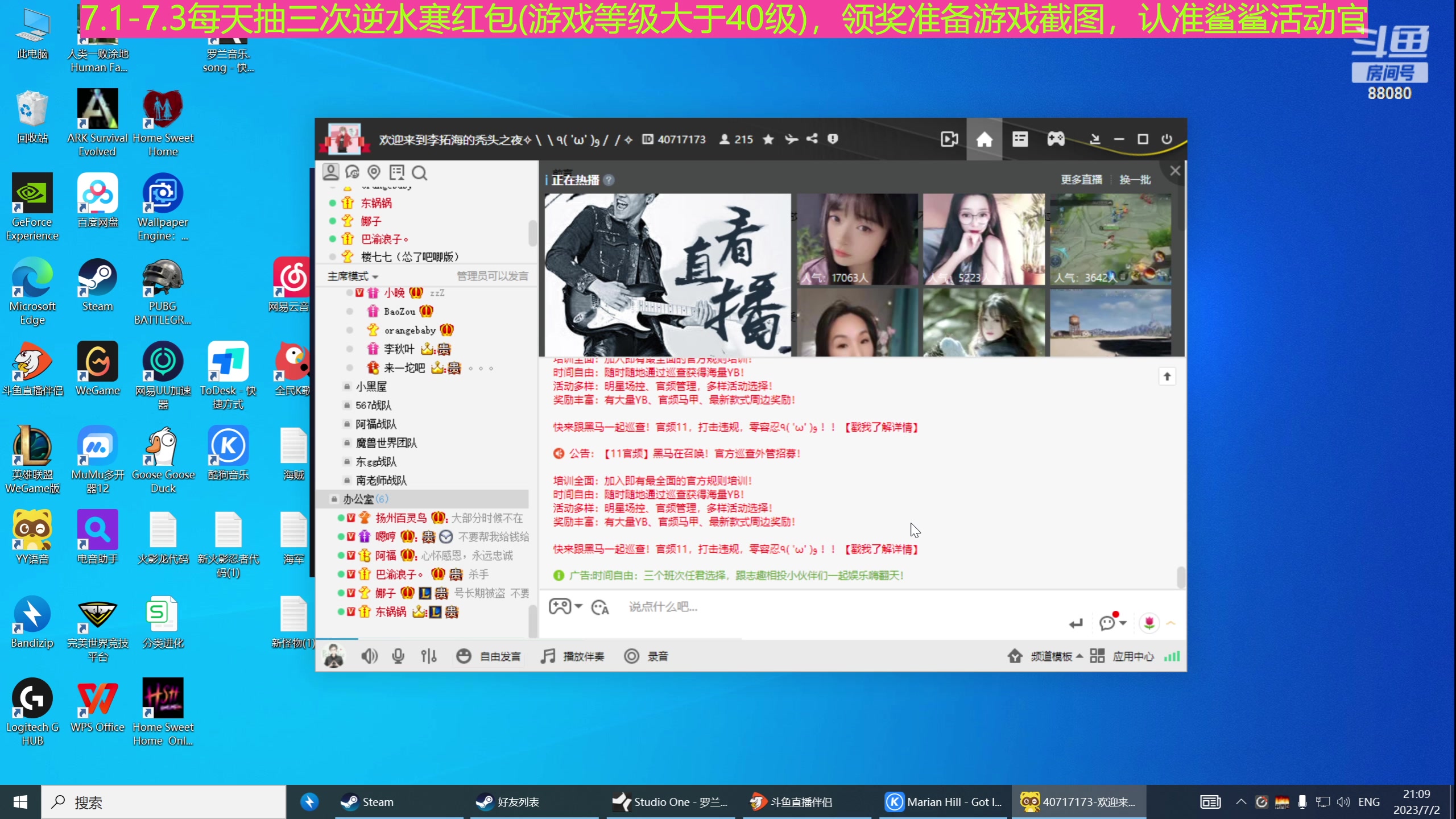Click the location pin icon in sidebar
This screenshot has width=1456, height=819.
tap(374, 172)
